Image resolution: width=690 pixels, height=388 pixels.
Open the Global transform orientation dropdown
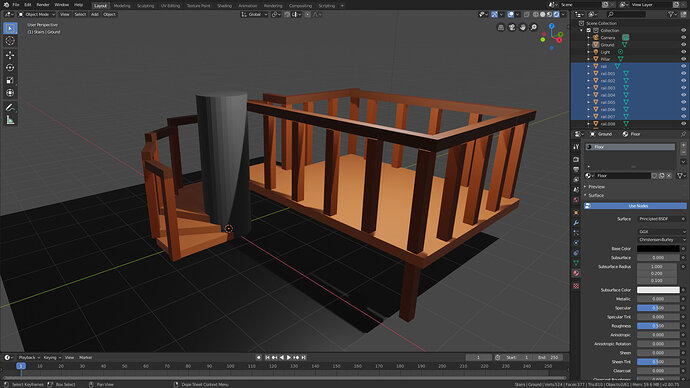click(x=254, y=15)
